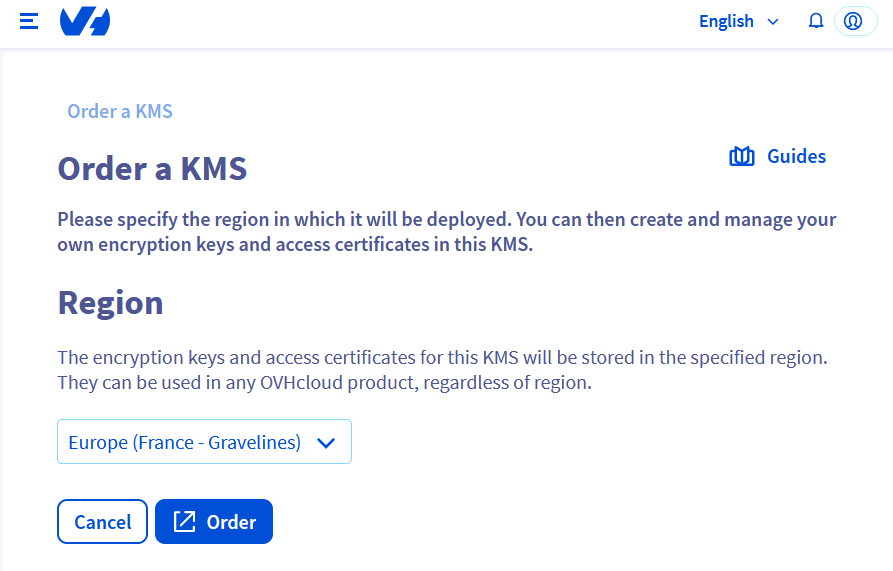Click the Order a KMS page heading
This screenshot has height=571, width=893.
pos(152,169)
